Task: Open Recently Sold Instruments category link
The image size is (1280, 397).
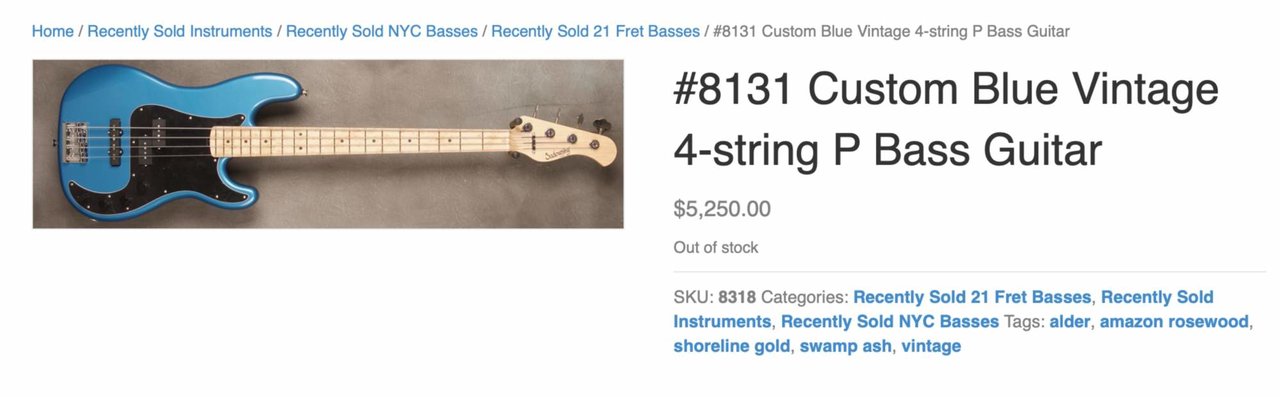Action: click(943, 309)
